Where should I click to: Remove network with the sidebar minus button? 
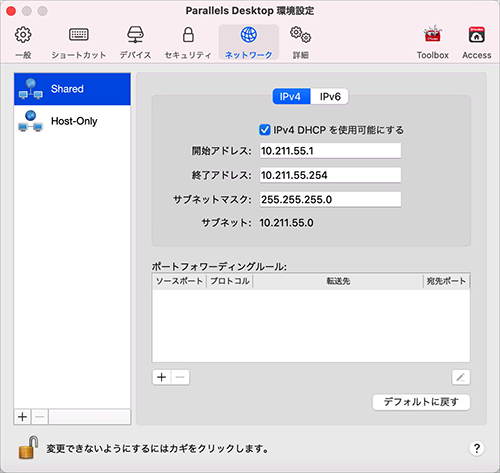[40, 417]
